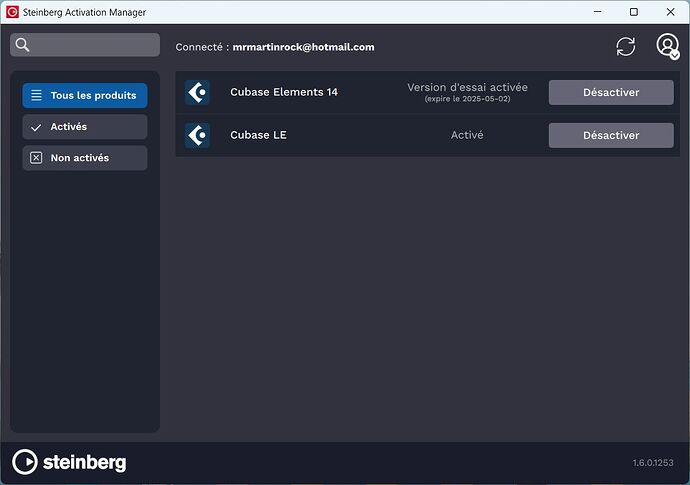Click the Version d'essai activée status

pos(467,87)
